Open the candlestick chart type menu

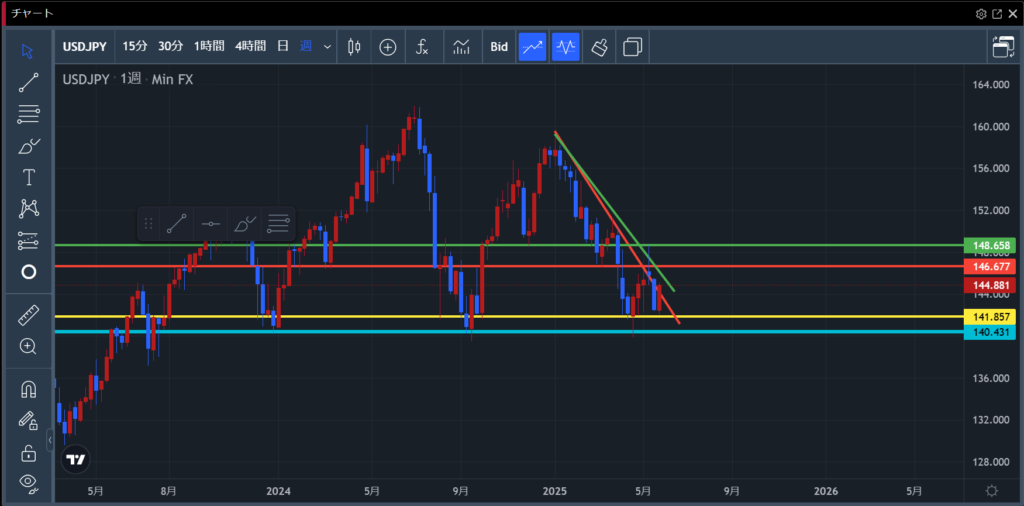[x=355, y=46]
